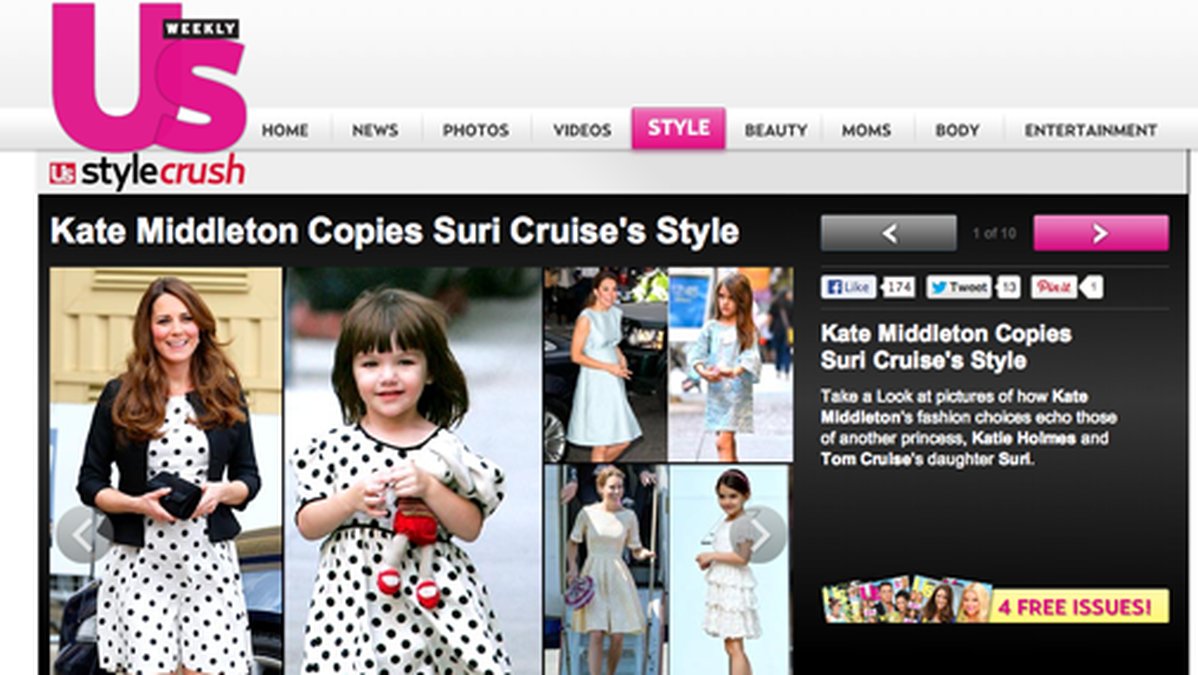Follow the Tom Cruise link in the description

[x=867, y=459]
